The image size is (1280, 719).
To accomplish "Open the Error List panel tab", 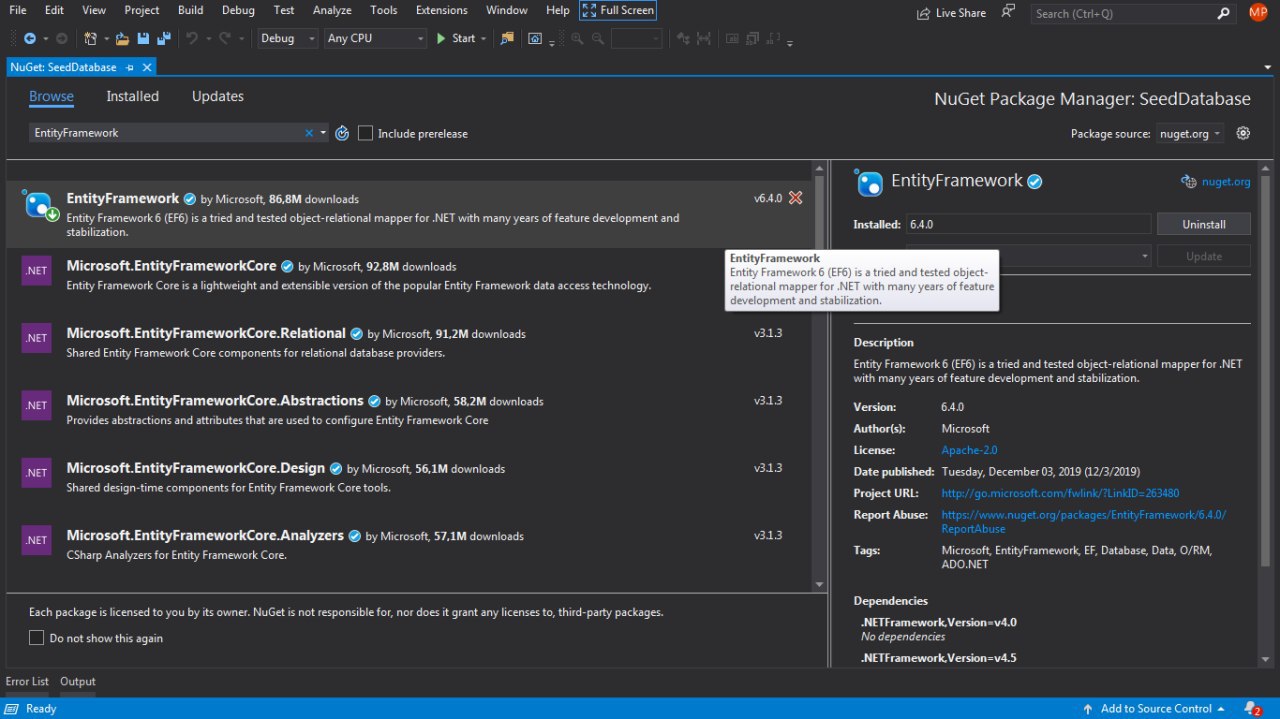I will (27, 681).
